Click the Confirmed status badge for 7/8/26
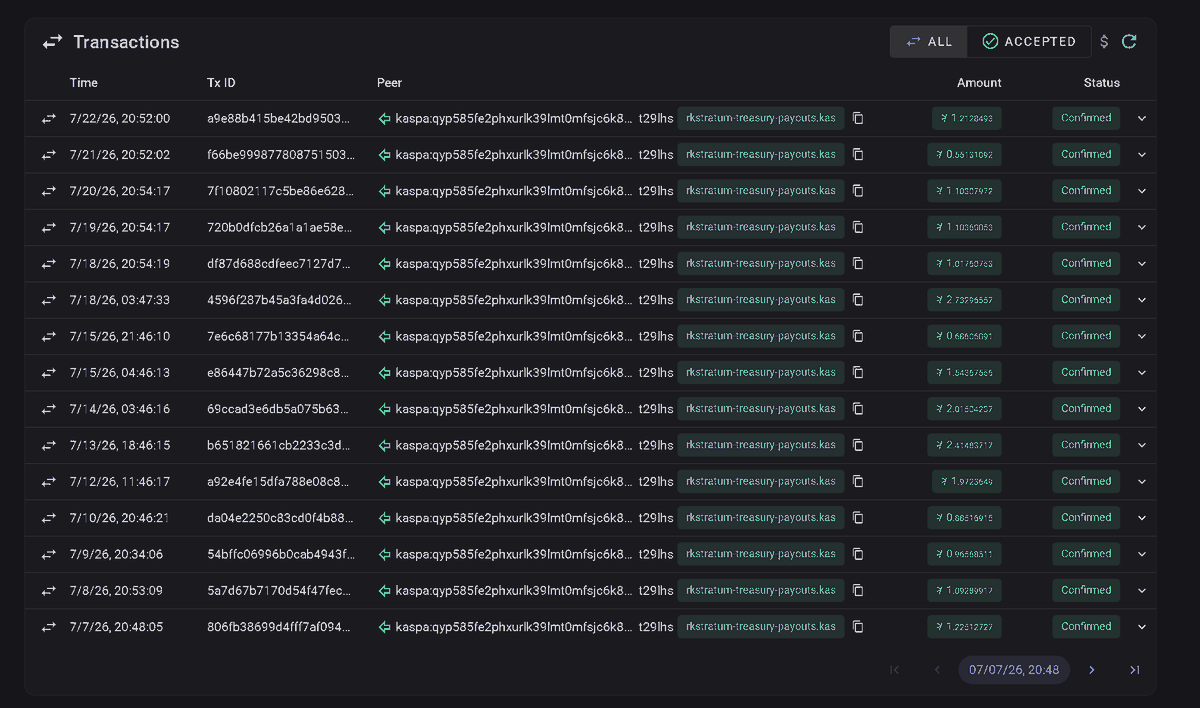This screenshot has width=1200, height=708. [1086, 590]
